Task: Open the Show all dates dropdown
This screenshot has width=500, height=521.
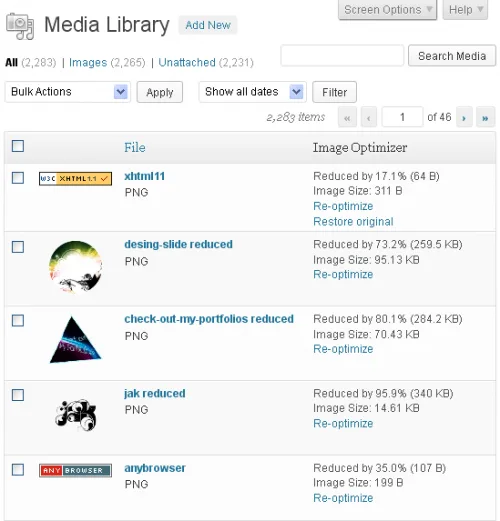Action: click(x=253, y=92)
